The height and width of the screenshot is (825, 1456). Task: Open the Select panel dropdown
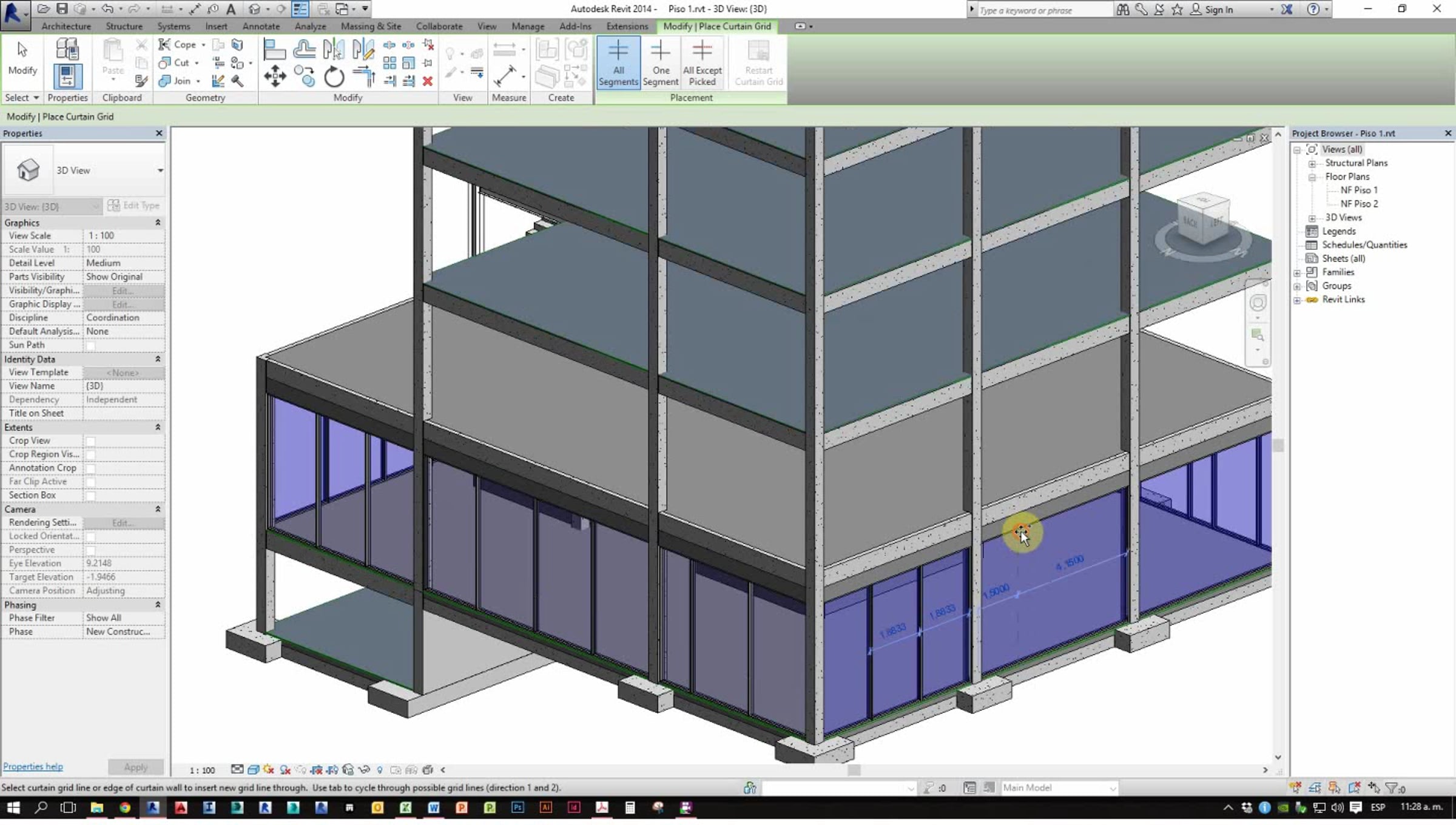pyautogui.click(x=36, y=98)
